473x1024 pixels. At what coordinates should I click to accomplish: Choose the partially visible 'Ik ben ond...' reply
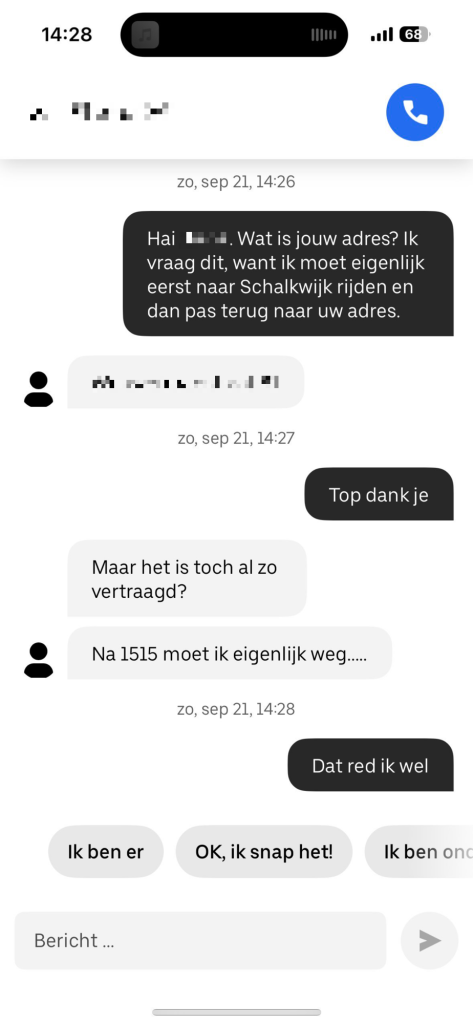click(419, 852)
